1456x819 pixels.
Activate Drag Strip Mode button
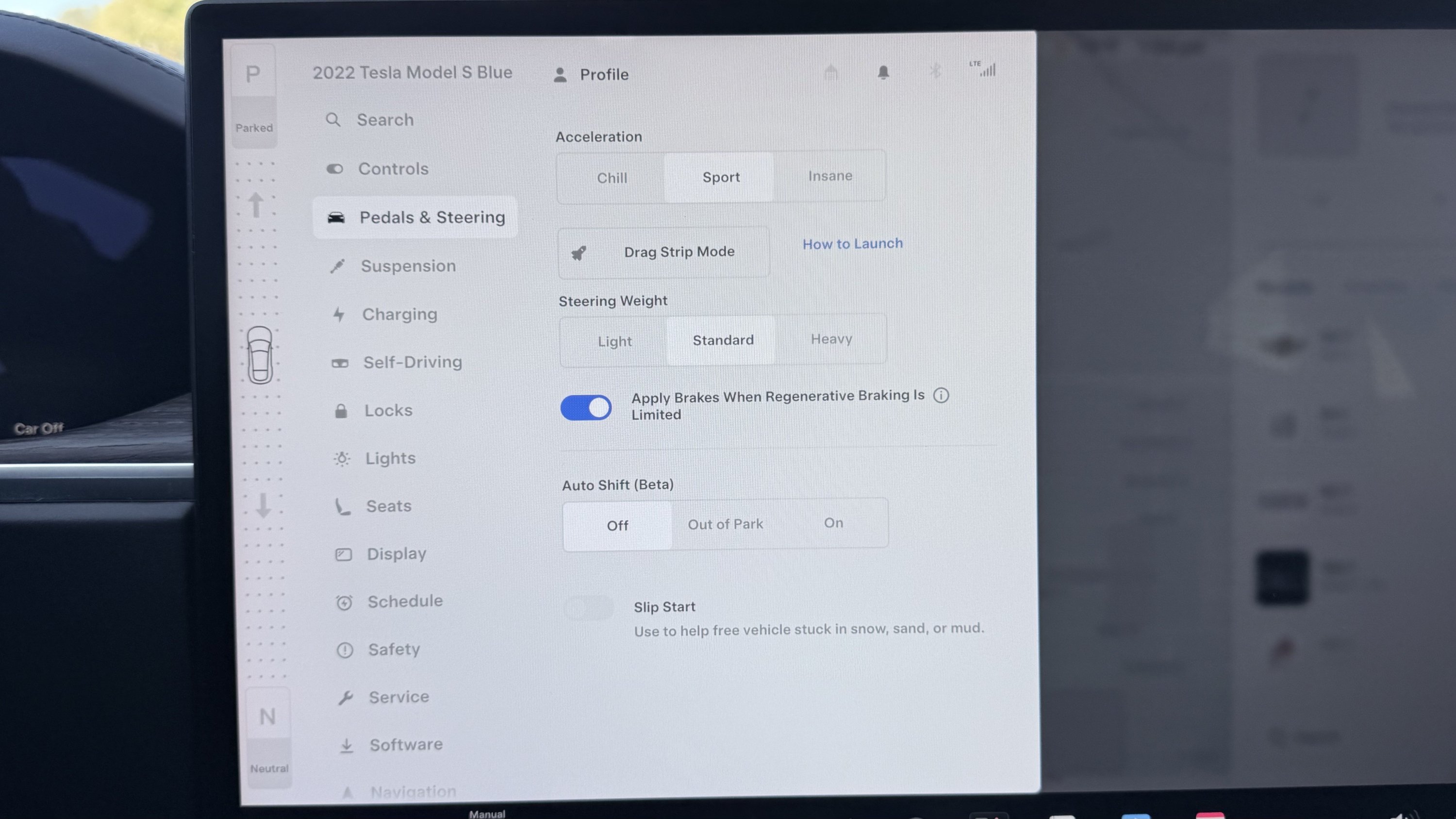point(663,252)
